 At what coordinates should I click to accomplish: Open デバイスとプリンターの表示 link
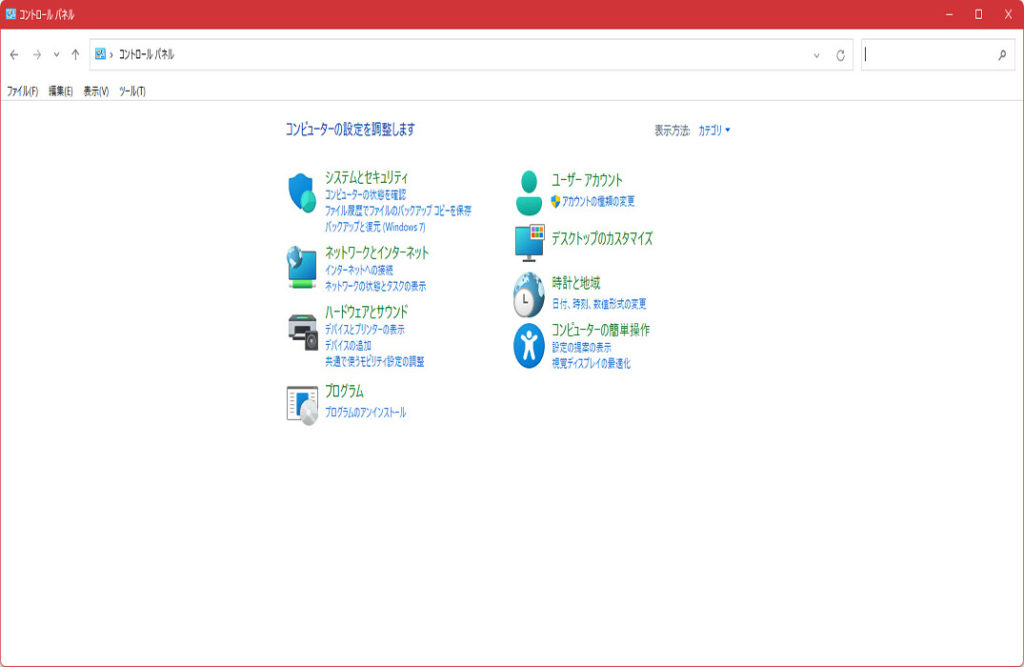click(x=364, y=329)
